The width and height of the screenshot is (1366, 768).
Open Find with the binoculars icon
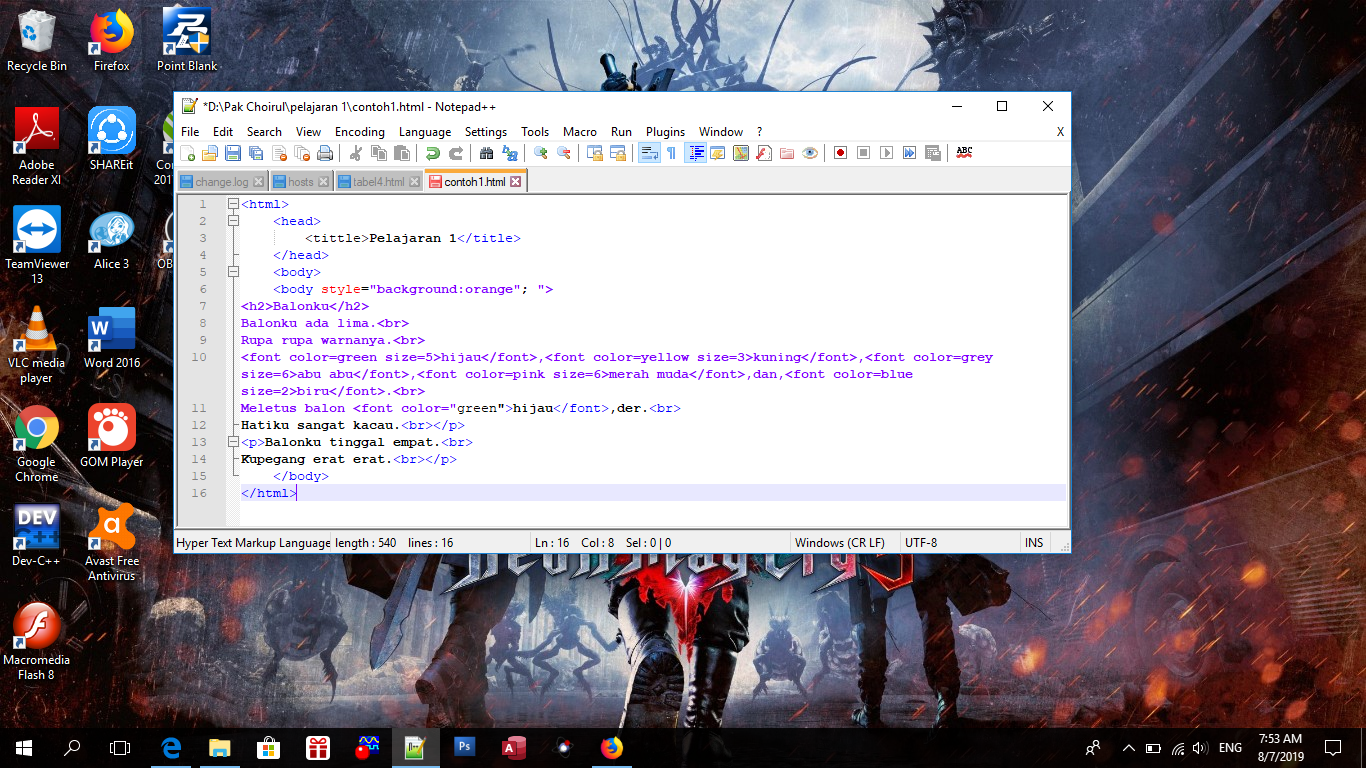(487, 153)
